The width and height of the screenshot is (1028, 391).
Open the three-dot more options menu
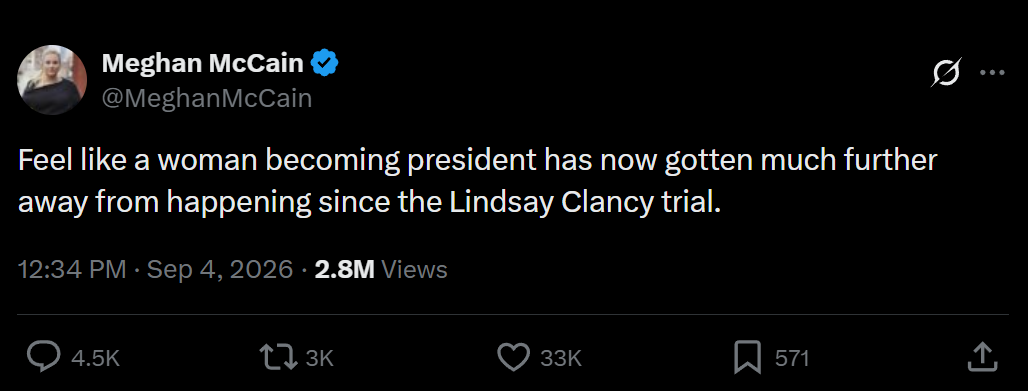[992, 72]
